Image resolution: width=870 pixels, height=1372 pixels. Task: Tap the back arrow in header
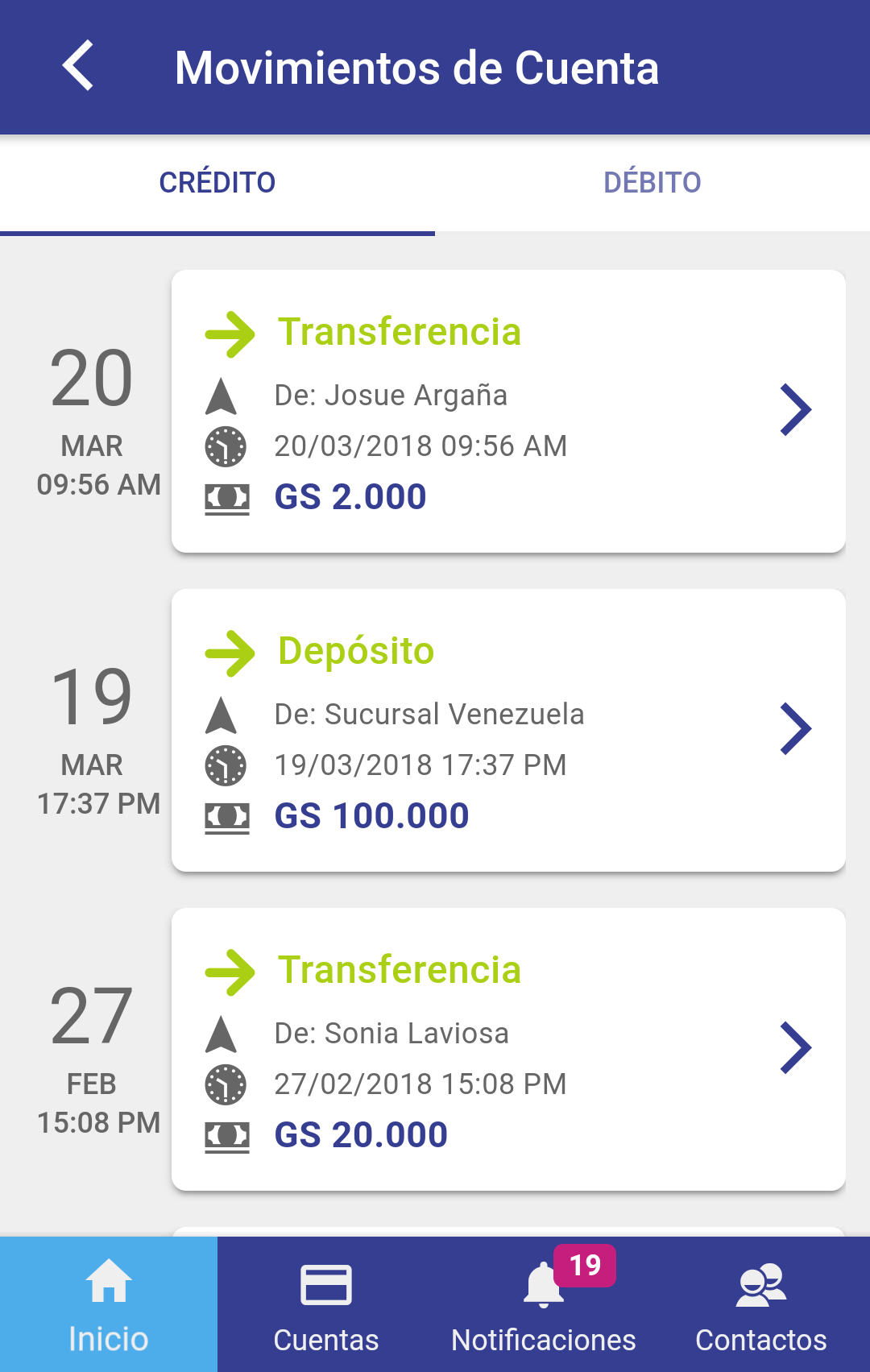[x=78, y=65]
